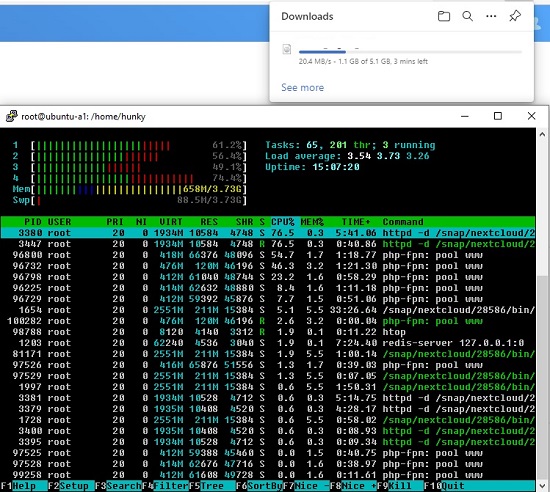Choose F4 Filter in htop footer
The image size is (550, 492).
click(x=166, y=486)
